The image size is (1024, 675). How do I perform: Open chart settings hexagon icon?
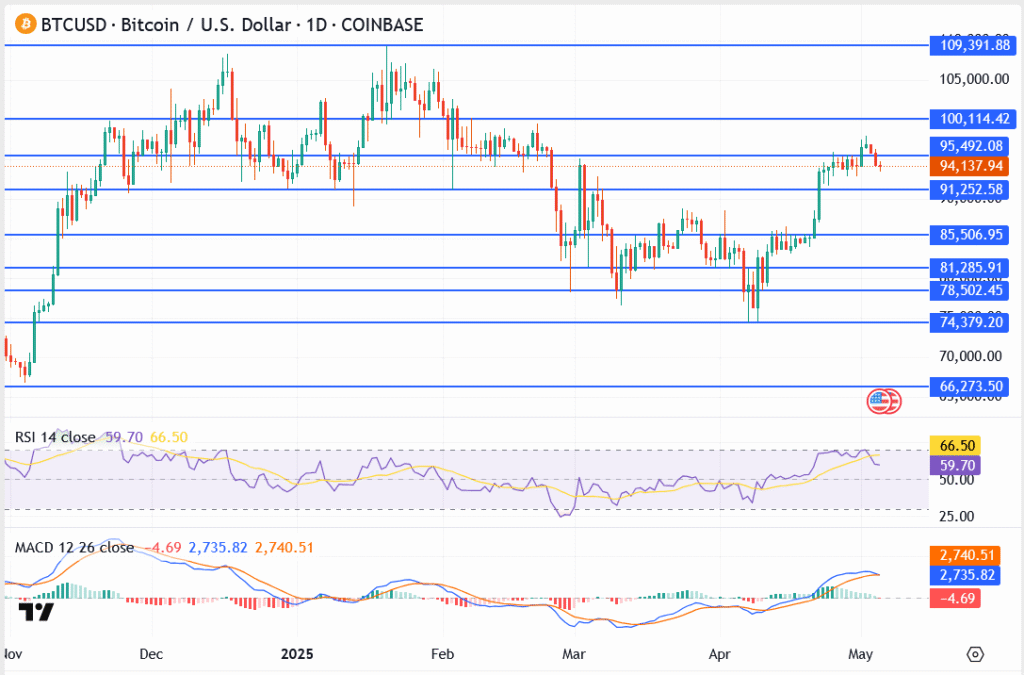[x=975, y=654]
